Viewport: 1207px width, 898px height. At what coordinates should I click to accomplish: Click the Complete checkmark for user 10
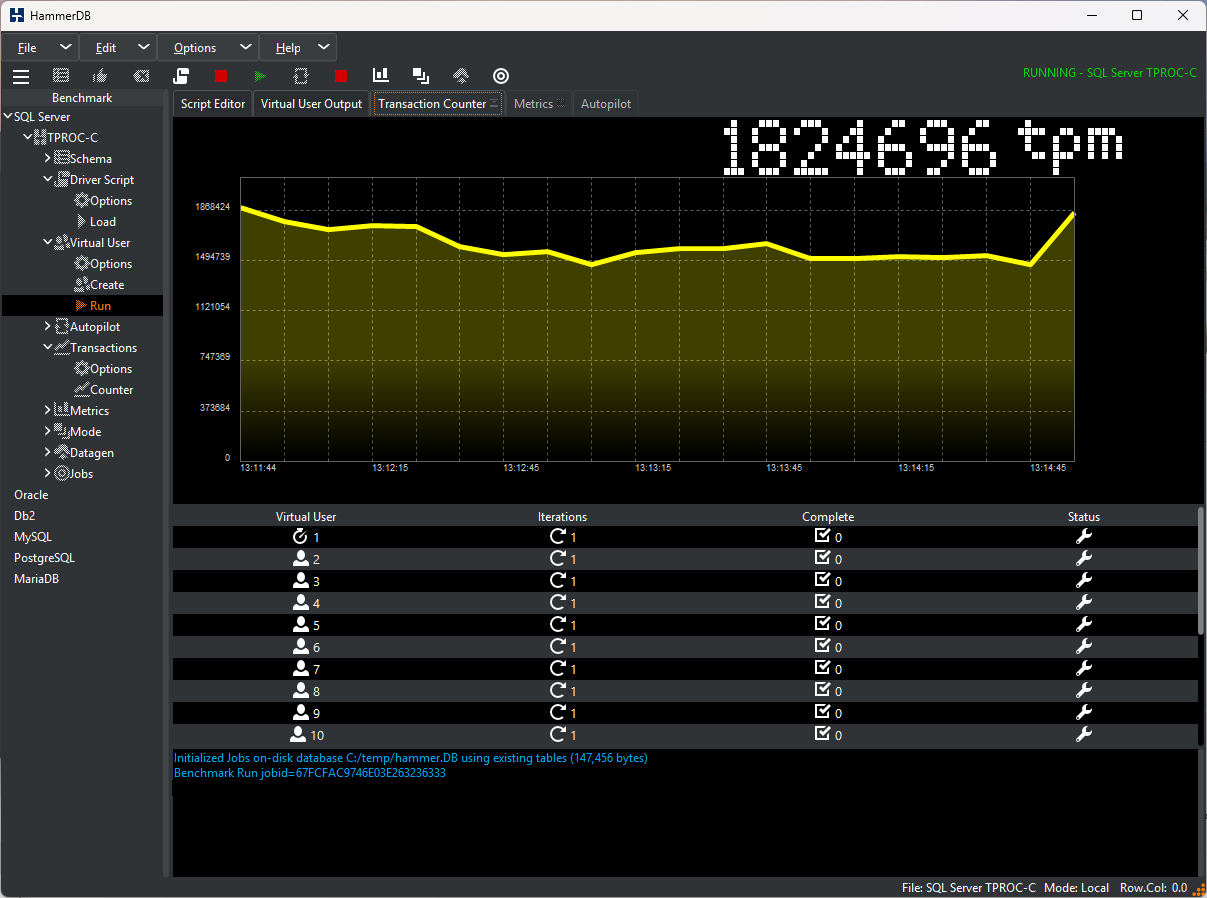823,734
